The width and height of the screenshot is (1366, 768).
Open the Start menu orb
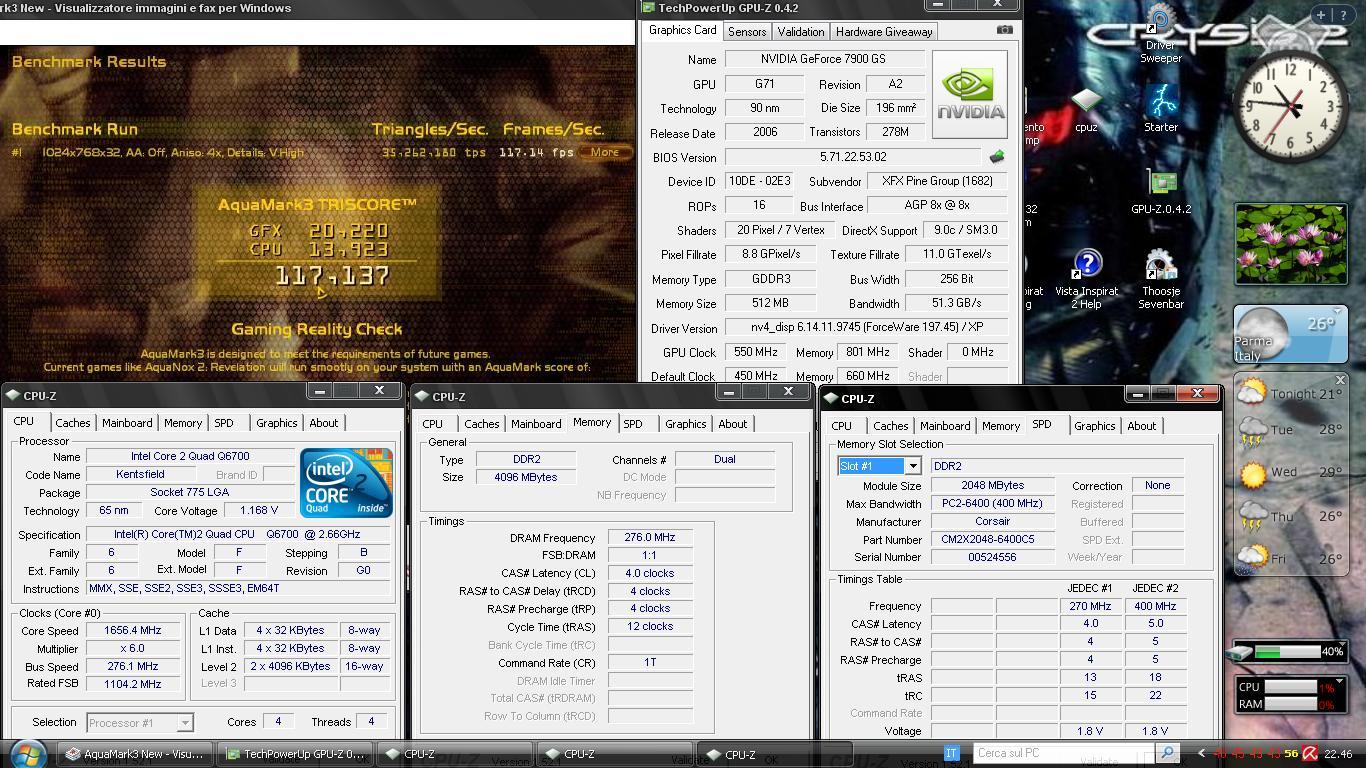click(x=27, y=753)
